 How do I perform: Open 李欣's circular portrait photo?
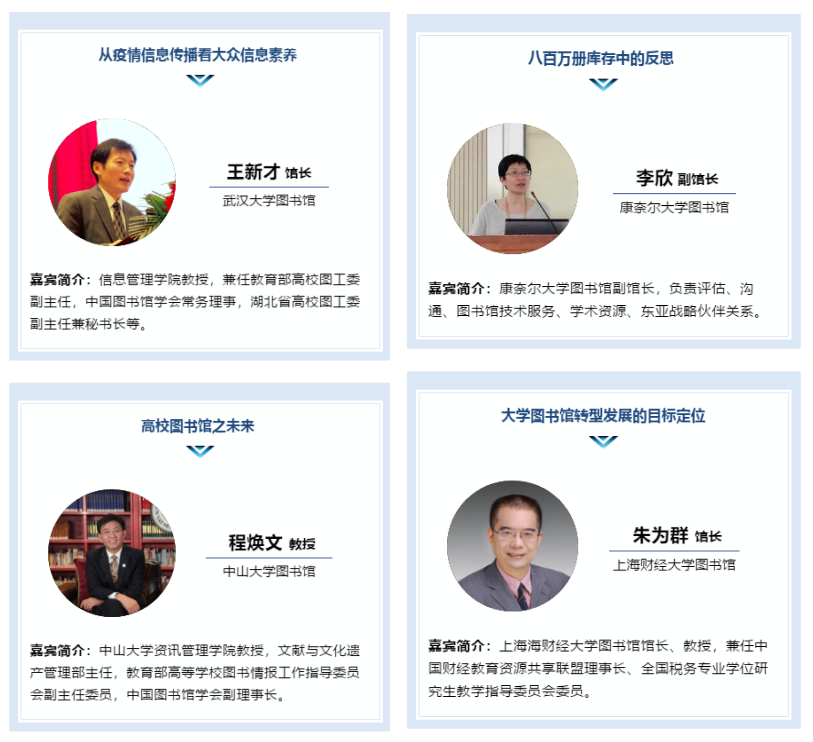[512, 189]
